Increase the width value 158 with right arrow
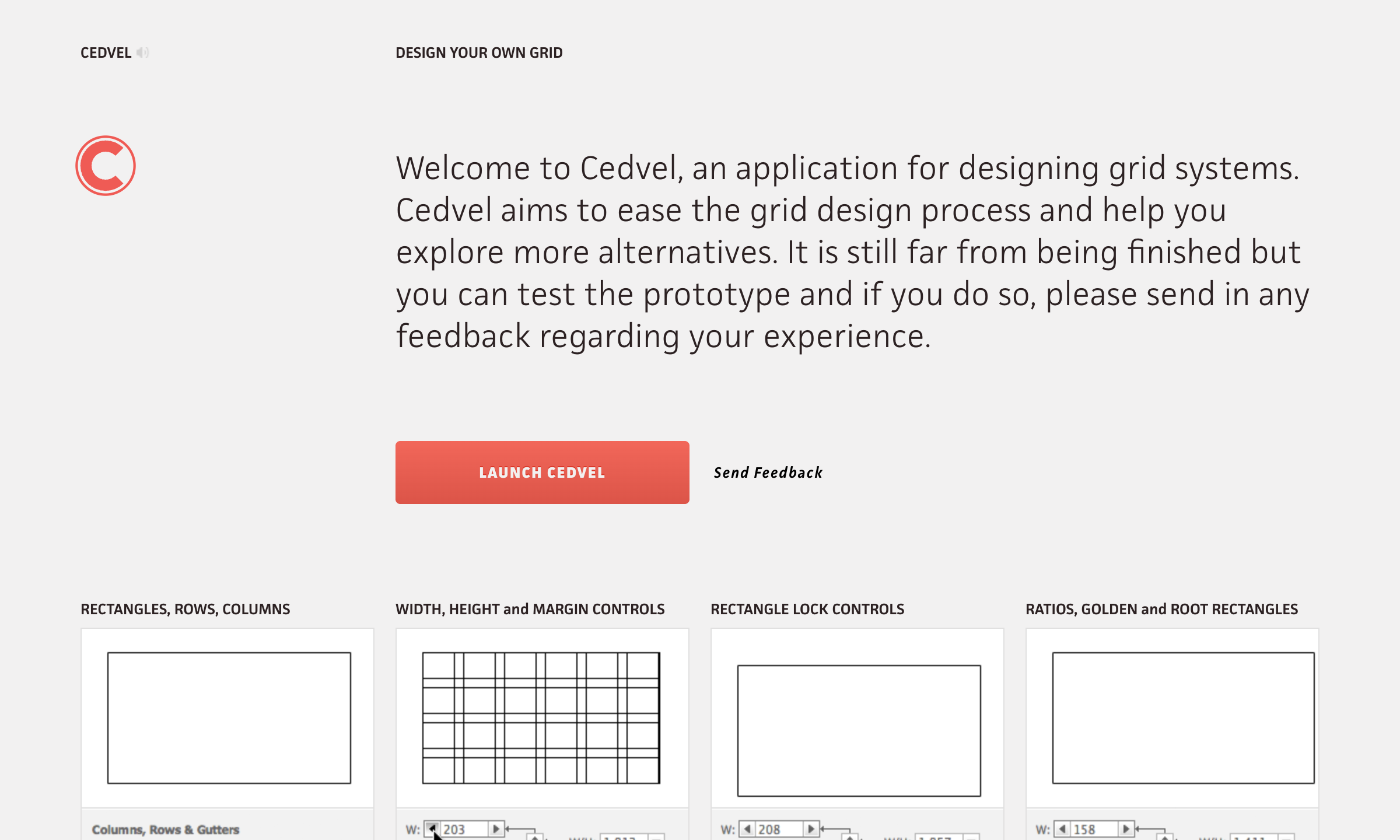1400x840 pixels. [x=1126, y=829]
